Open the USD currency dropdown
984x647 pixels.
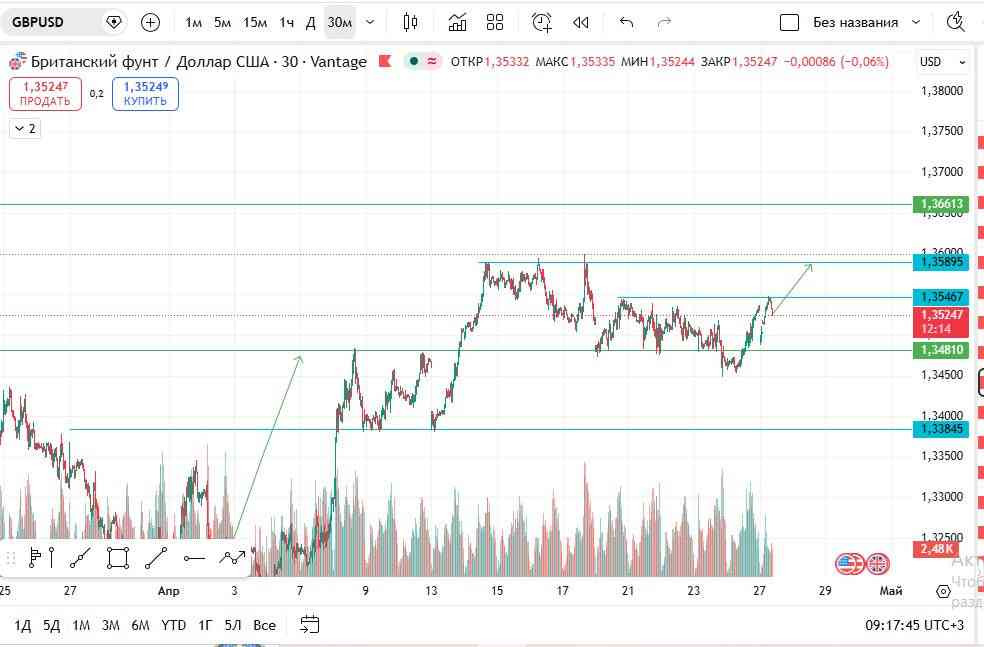942,61
